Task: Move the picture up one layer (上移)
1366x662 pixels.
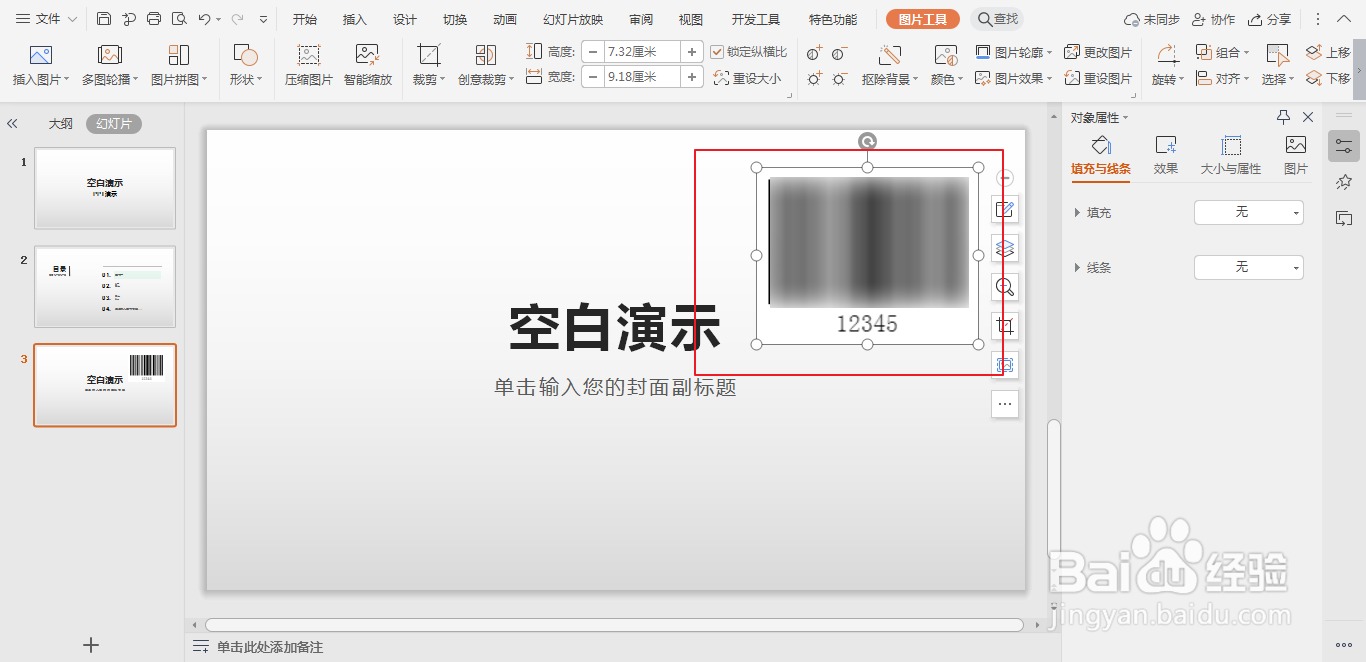Action: click(1328, 52)
